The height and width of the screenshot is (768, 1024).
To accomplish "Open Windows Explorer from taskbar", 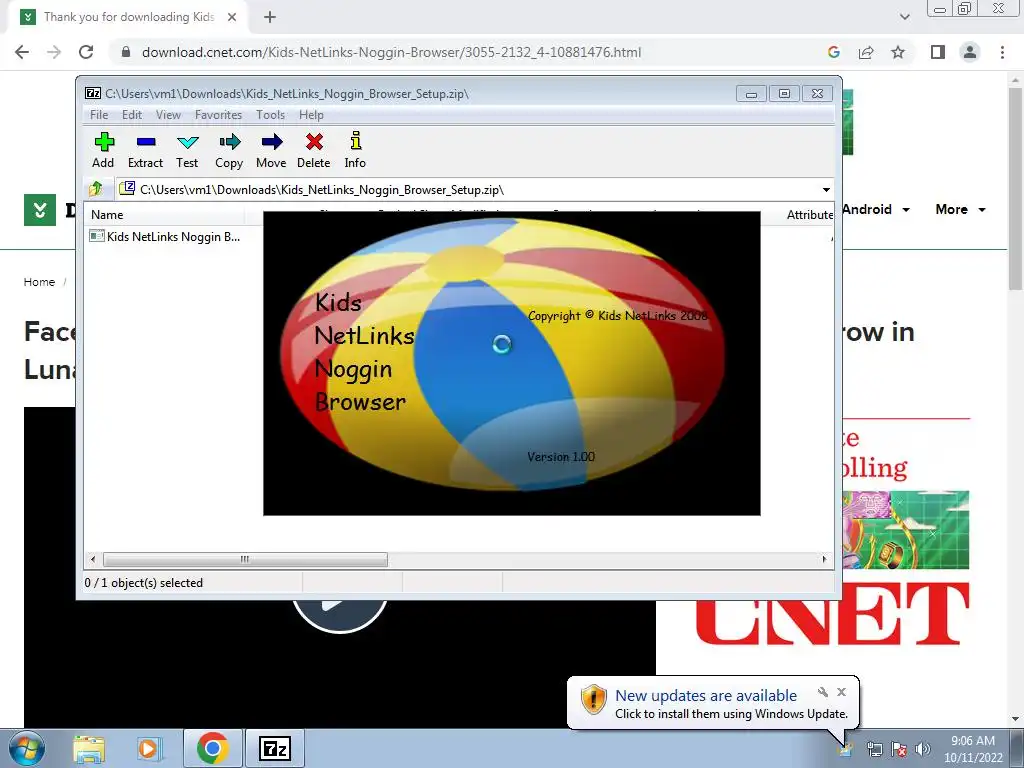I will [x=89, y=748].
